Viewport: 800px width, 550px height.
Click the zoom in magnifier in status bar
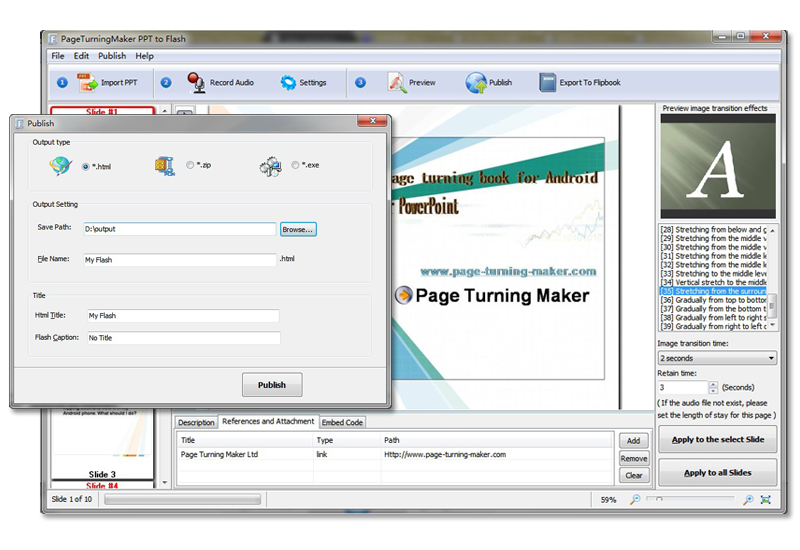(x=748, y=499)
